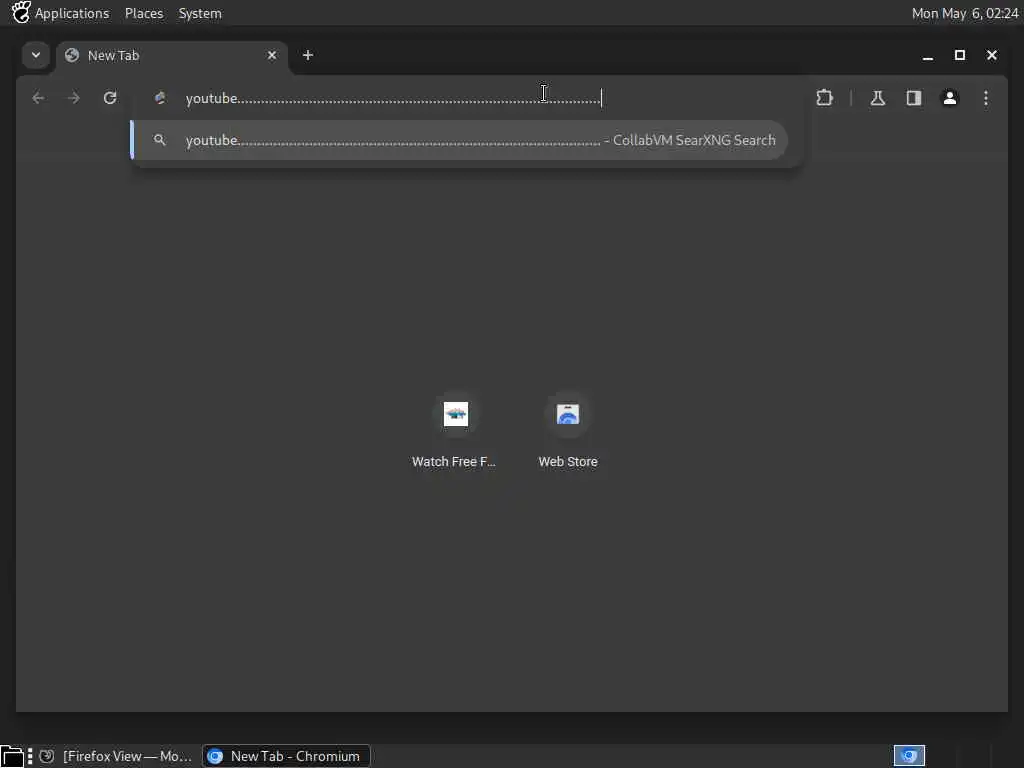Select New Tab - Chromium taskbar button
The width and height of the screenshot is (1024, 768).
[x=286, y=756]
